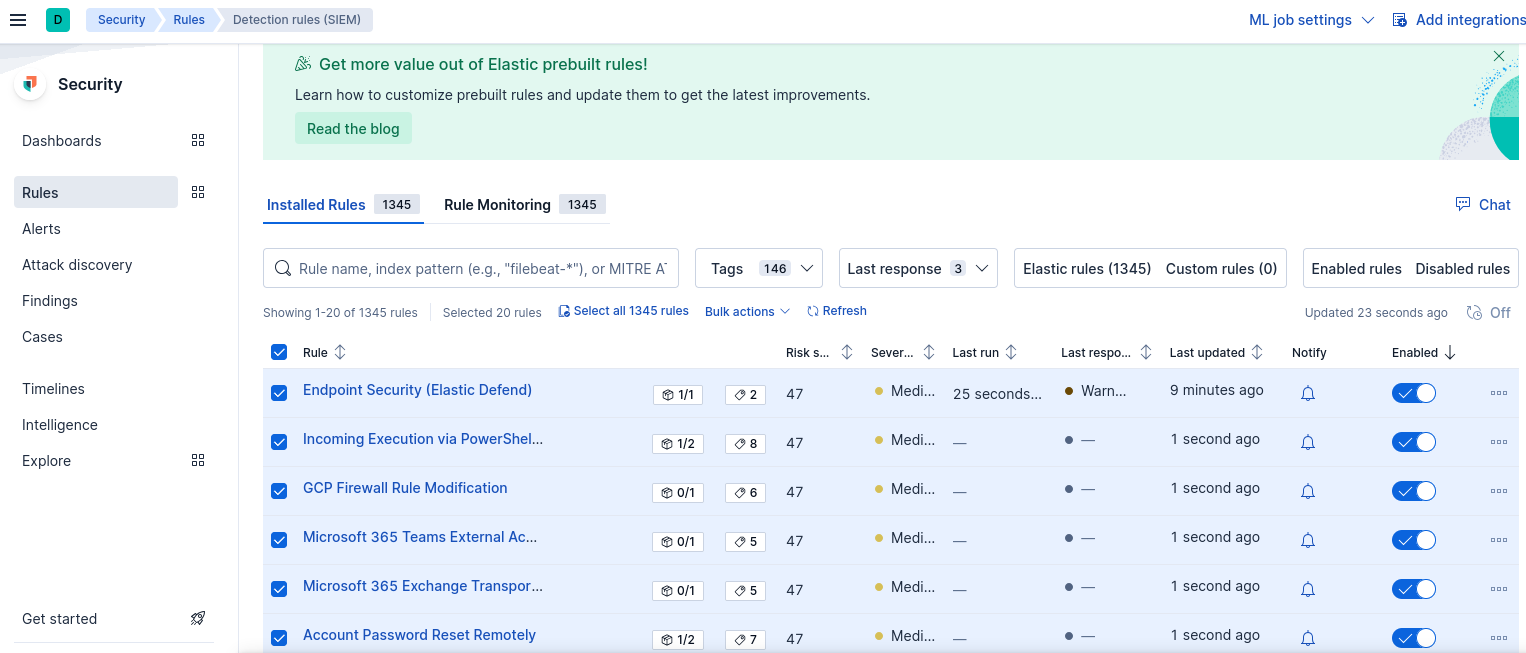Disable the Endpoint Security rule toggle
Screen dimensions: 1526x653
(x=1413, y=393)
